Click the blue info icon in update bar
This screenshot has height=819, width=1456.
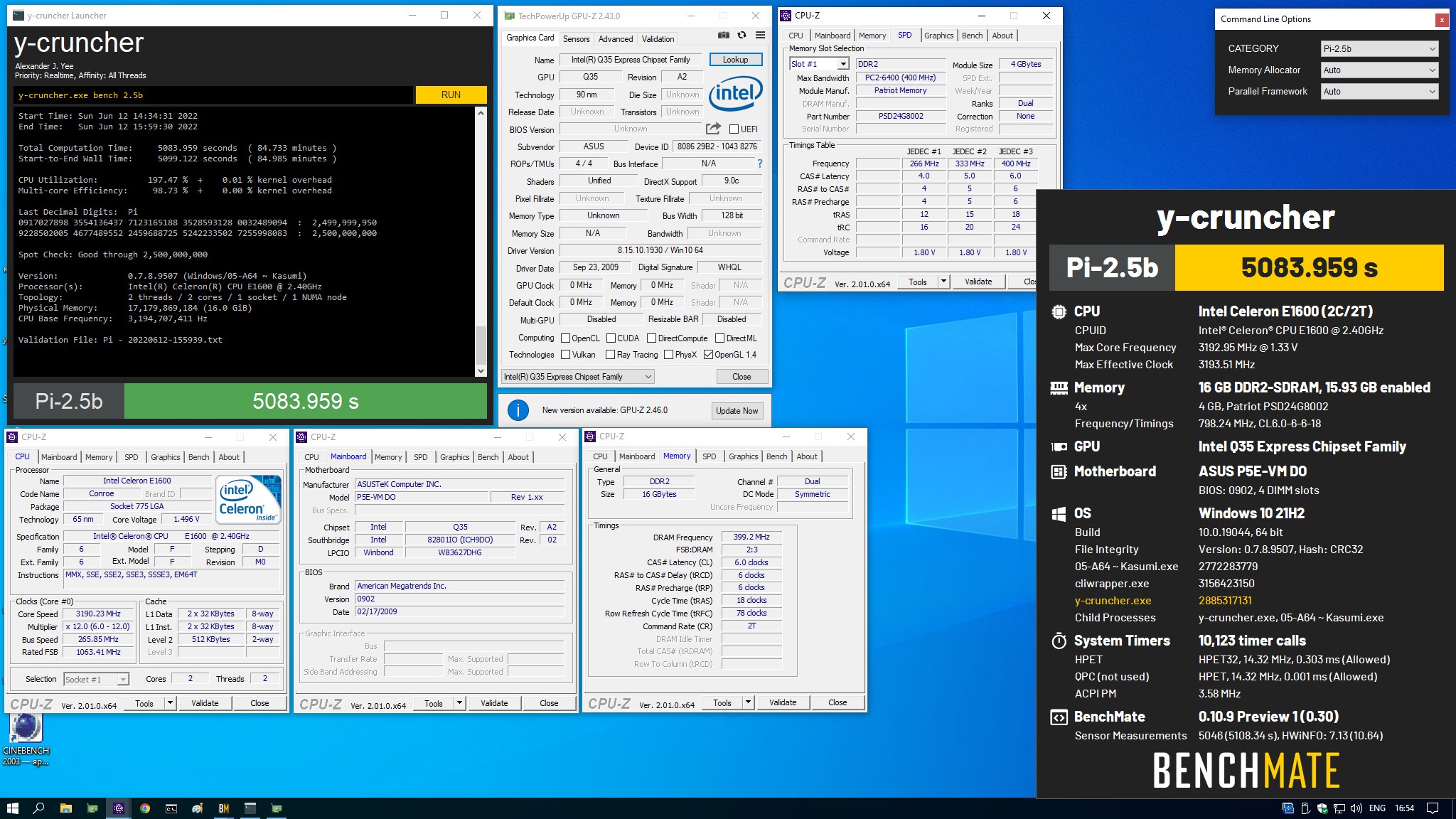coord(518,410)
